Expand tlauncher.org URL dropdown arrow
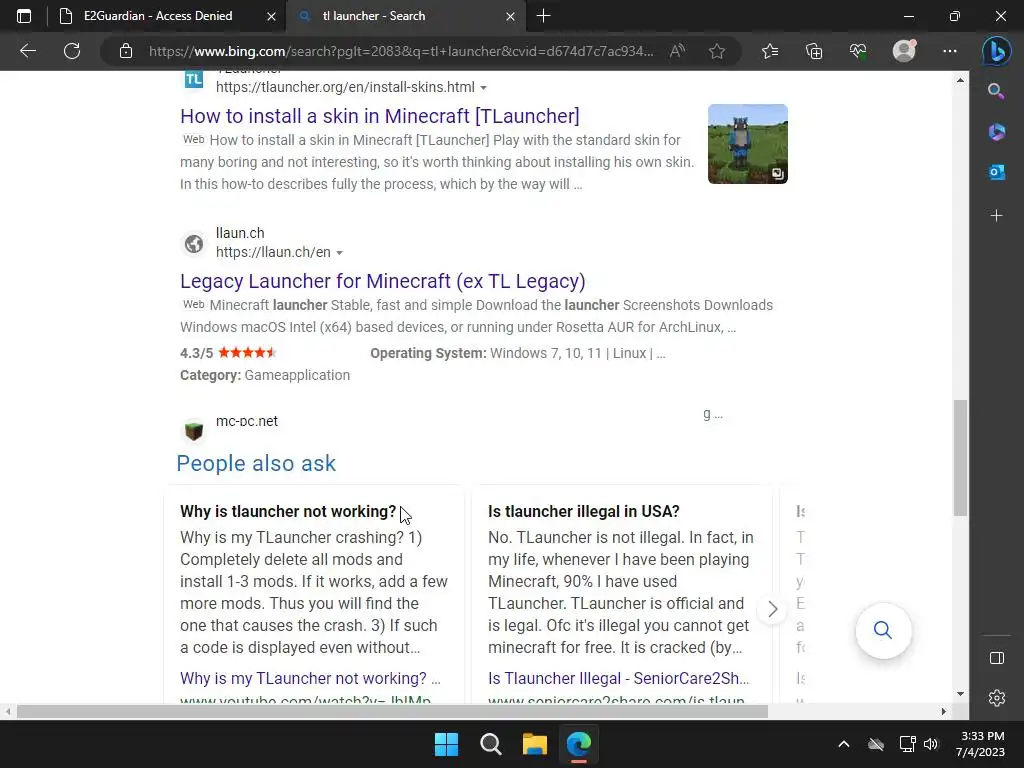 click(483, 88)
